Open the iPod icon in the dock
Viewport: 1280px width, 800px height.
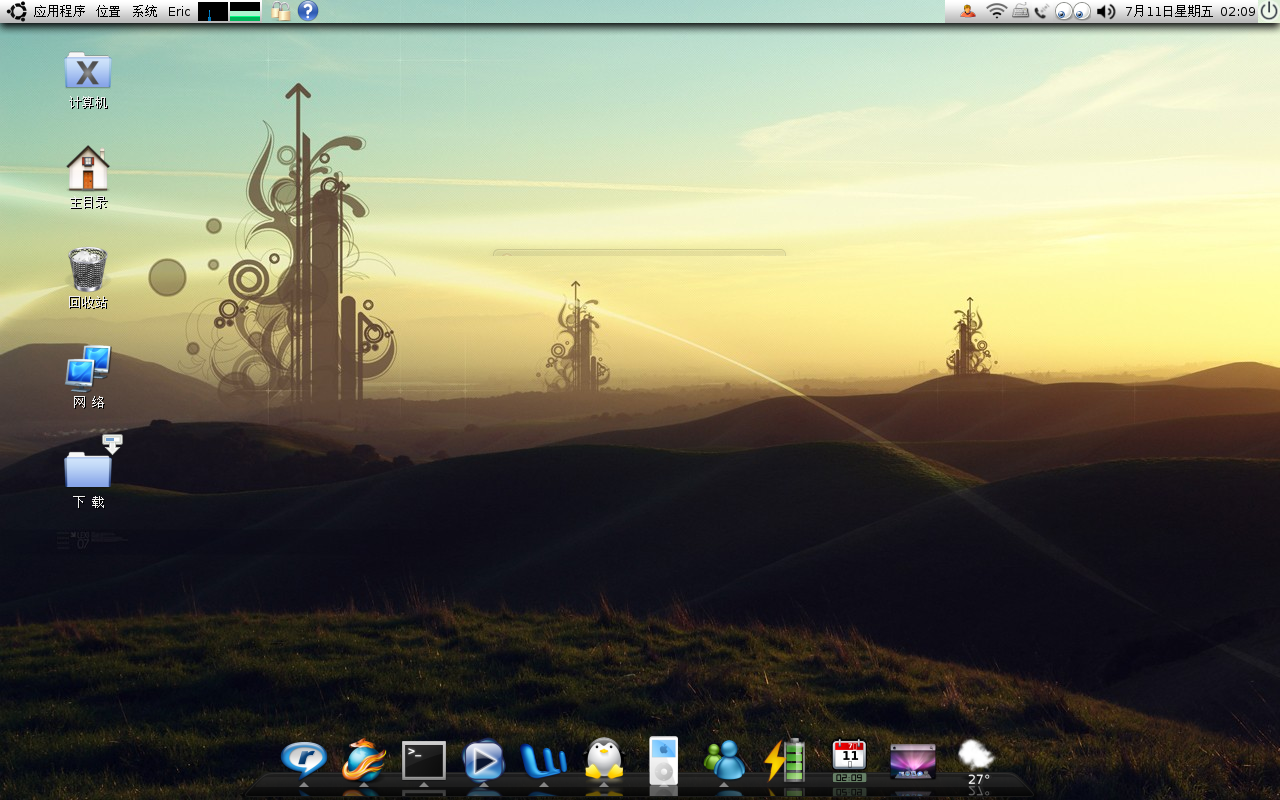(663, 761)
